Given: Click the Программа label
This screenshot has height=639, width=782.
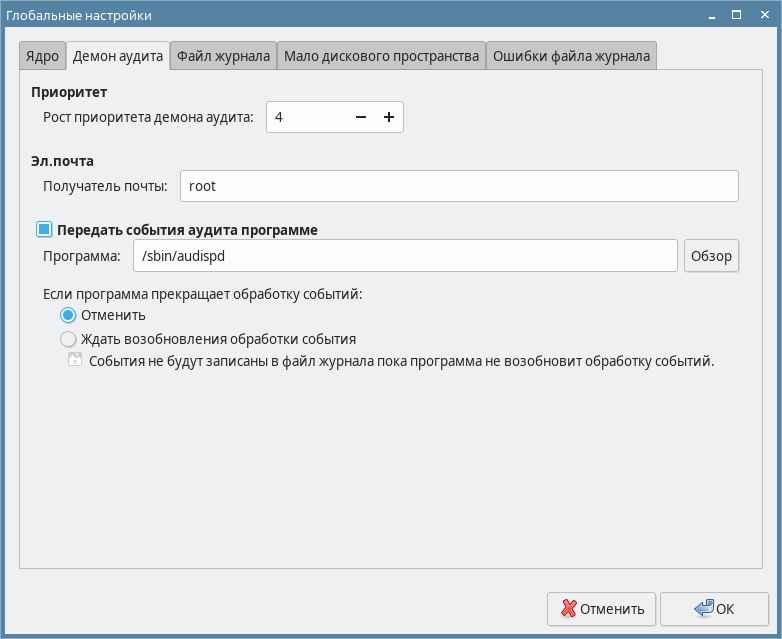Looking at the screenshot, I should tap(82, 256).
